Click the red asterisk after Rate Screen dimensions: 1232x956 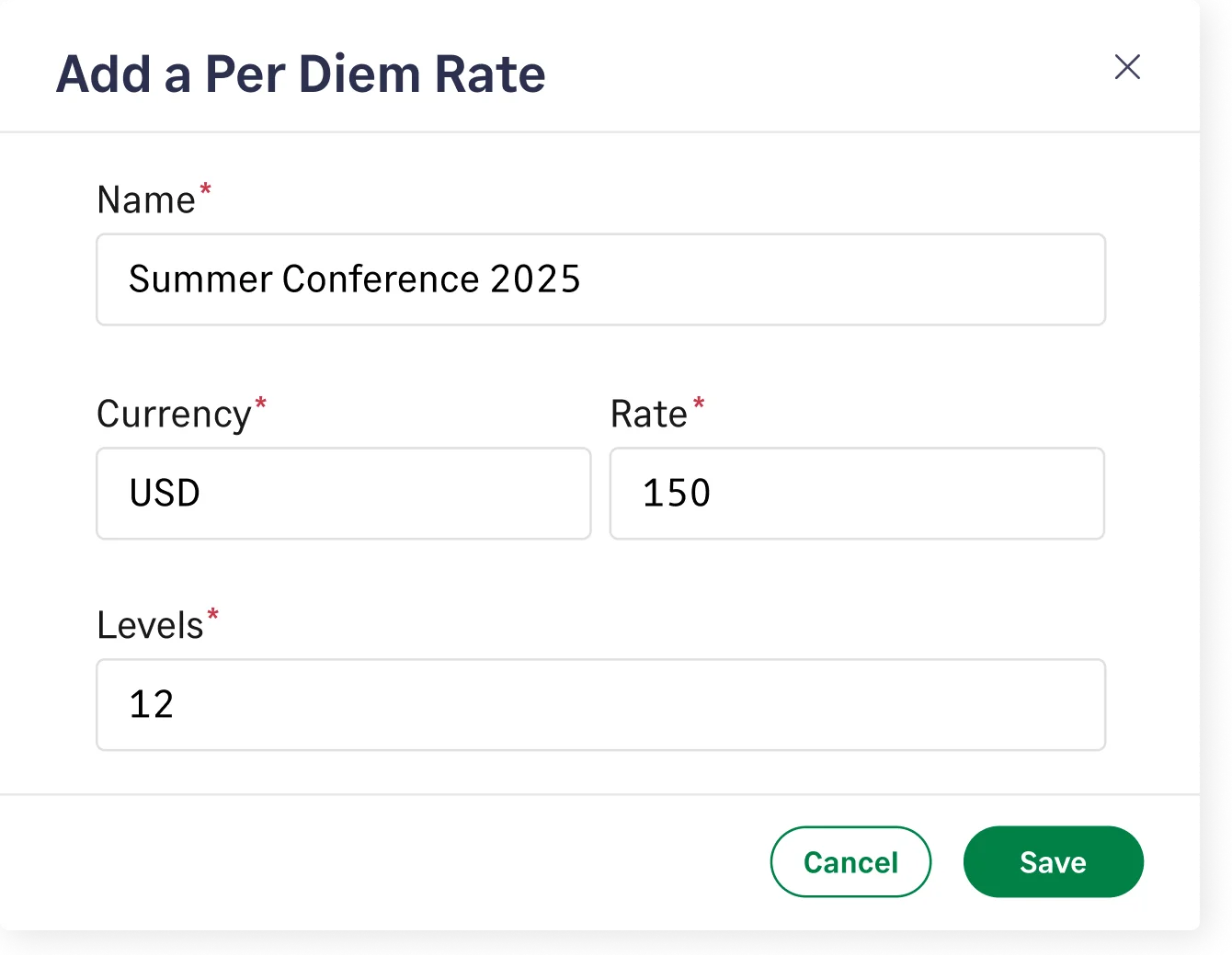pos(699,404)
